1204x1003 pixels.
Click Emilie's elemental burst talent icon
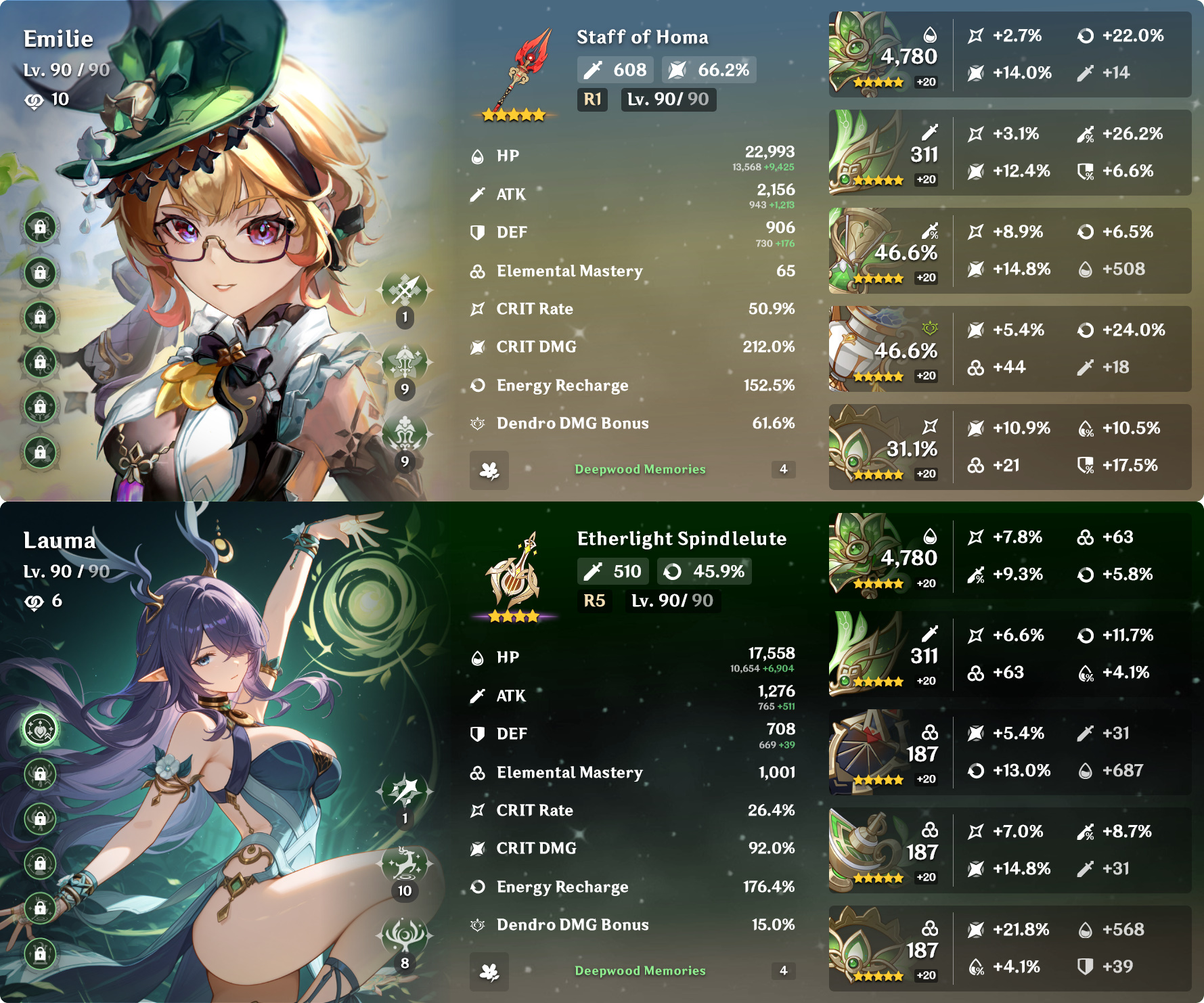405,434
